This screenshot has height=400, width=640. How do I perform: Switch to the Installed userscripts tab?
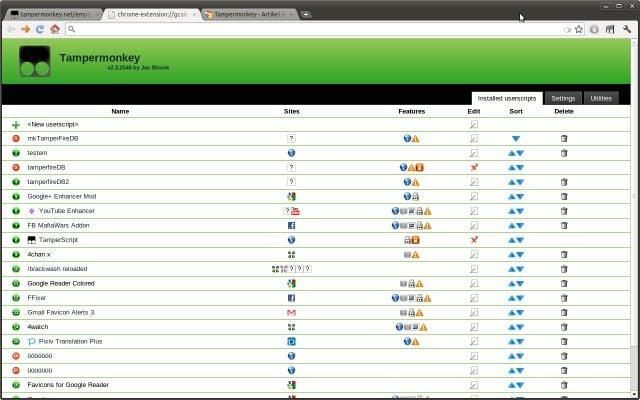(x=507, y=98)
